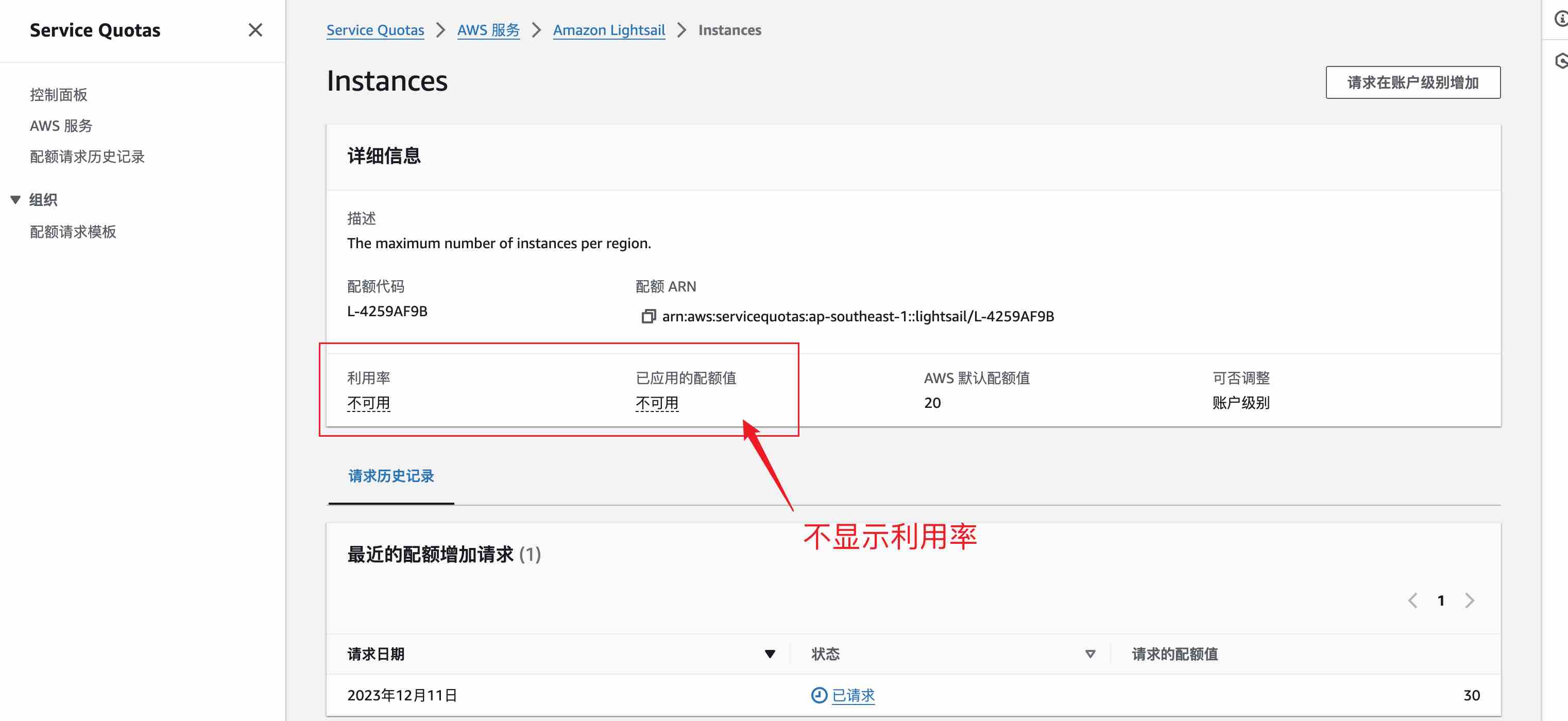
Task: Click the requested quota value 30
Action: pyautogui.click(x=1471, y=695)
